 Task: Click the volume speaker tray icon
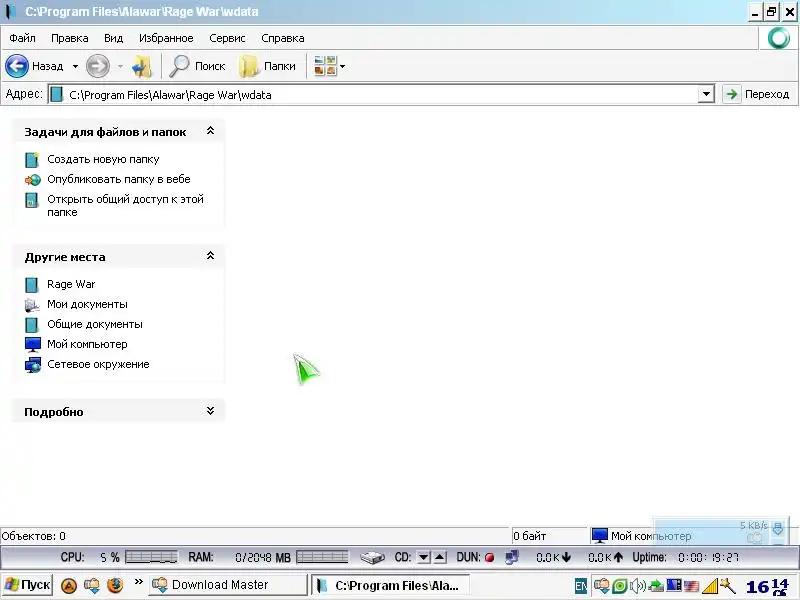[x=638, y=586]
